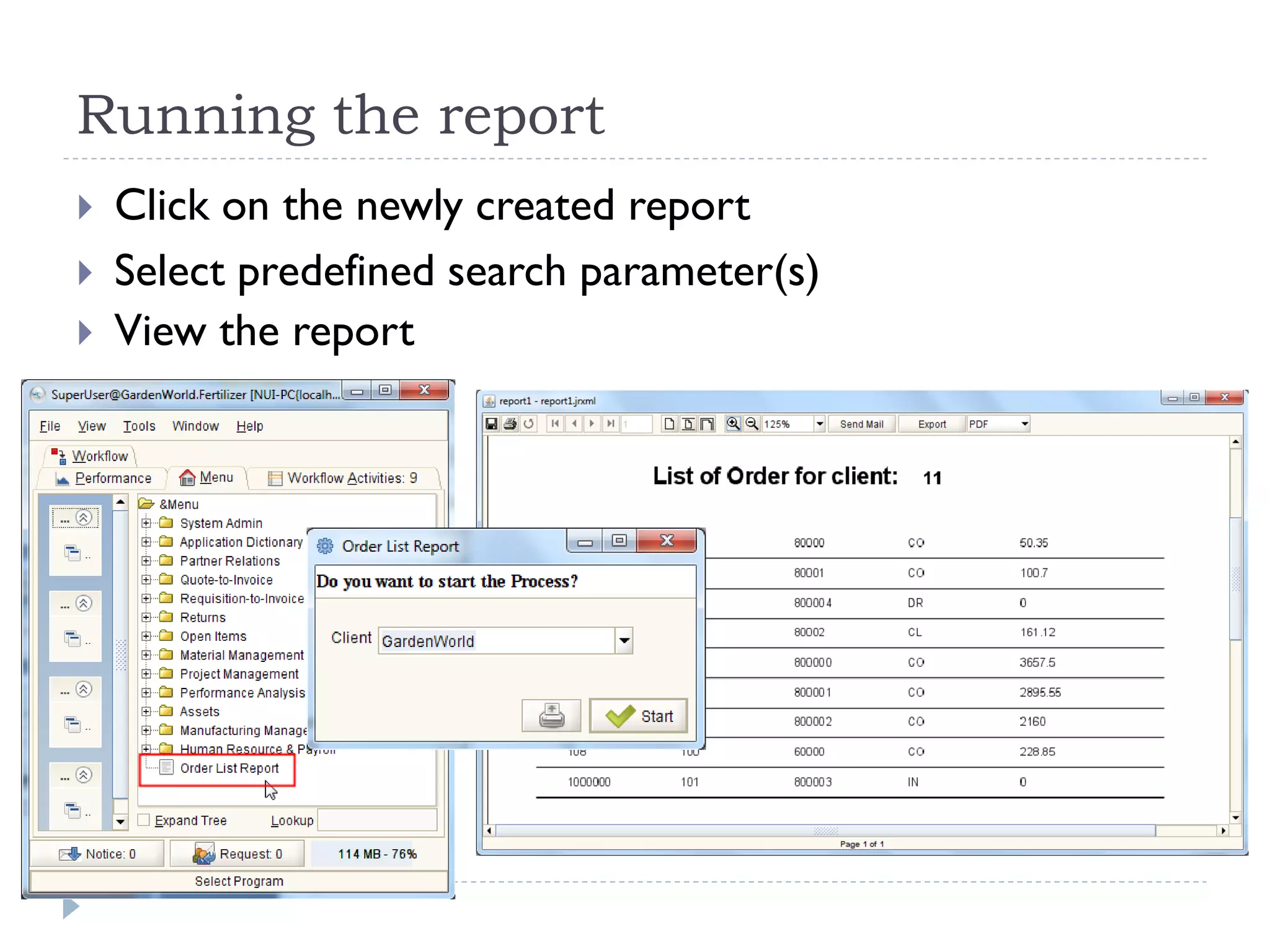Switch to the Workflow tab

click(x=91, y=456)
